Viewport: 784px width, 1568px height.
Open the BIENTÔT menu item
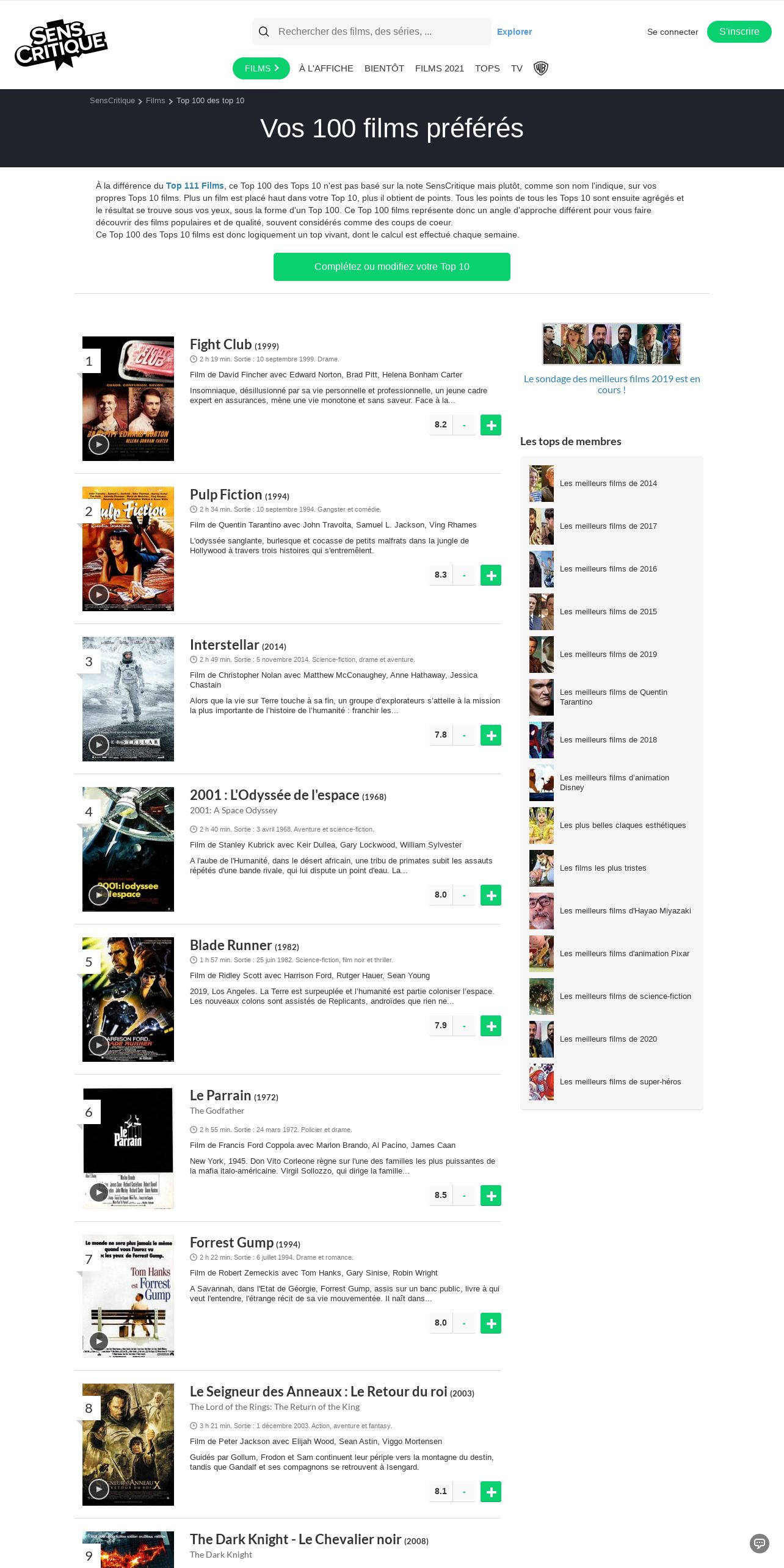coord(384,68)
